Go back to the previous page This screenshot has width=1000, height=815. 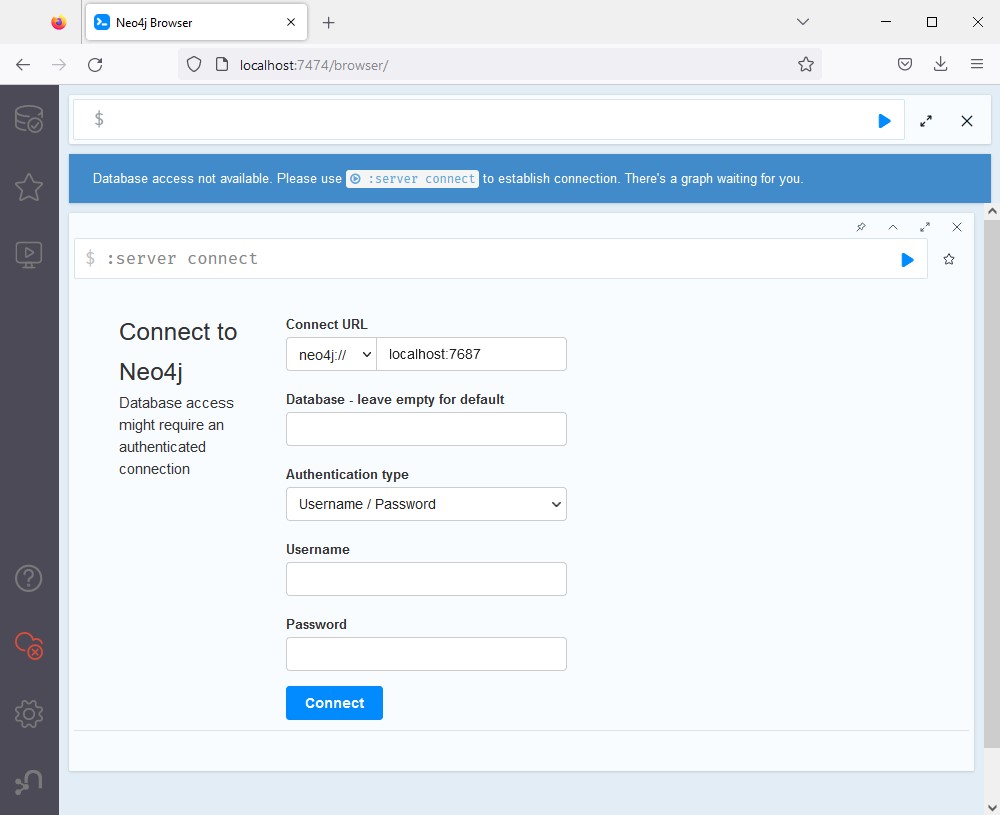click(23, 64)
